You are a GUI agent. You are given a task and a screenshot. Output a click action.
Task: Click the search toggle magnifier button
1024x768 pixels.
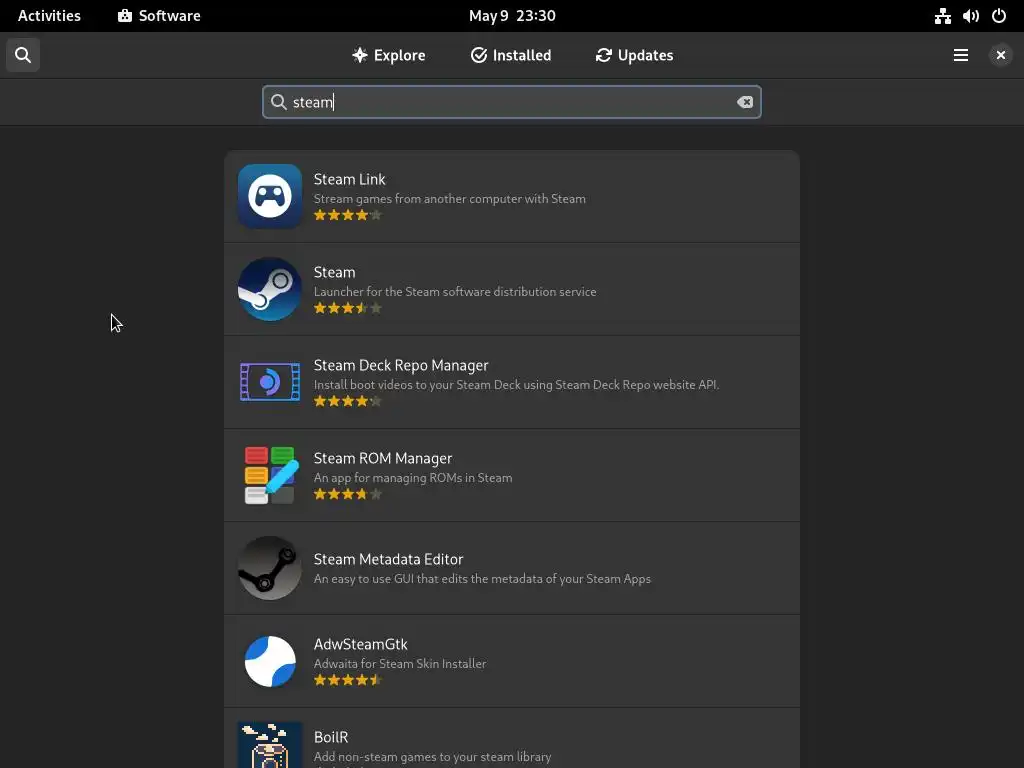coord(23,55)
